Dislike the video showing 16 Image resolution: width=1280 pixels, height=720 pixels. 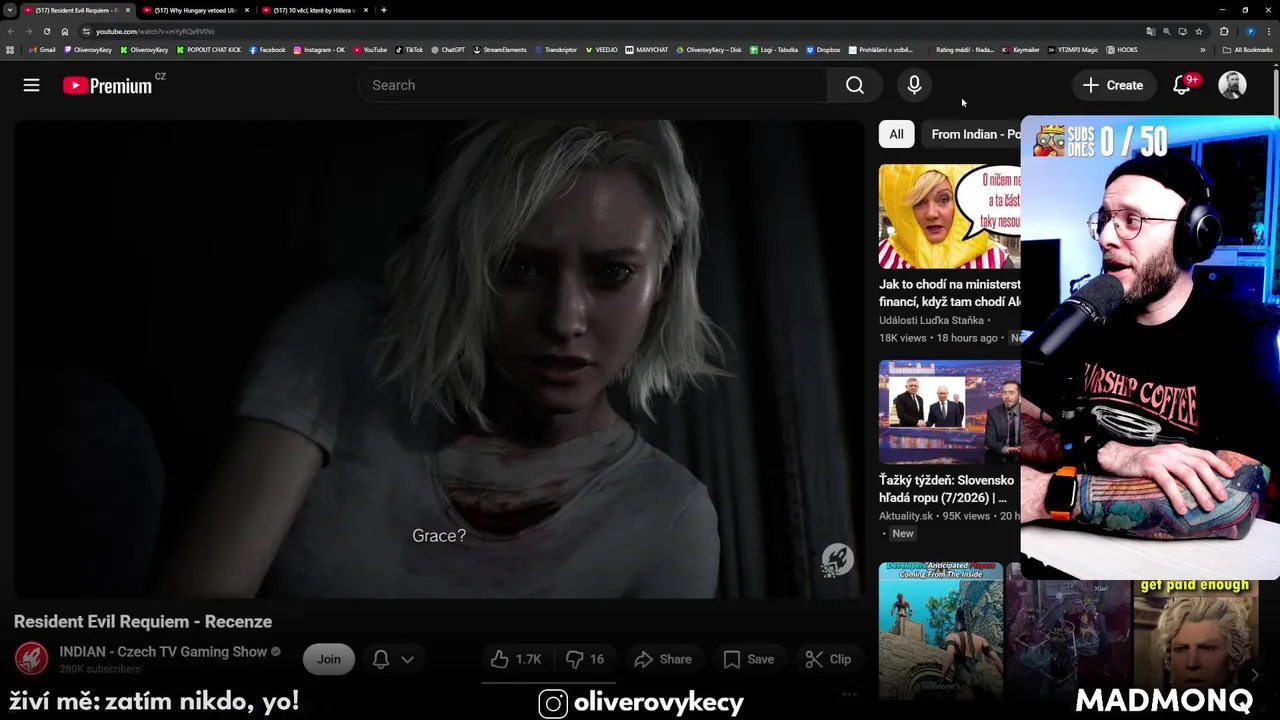[585, 659]
